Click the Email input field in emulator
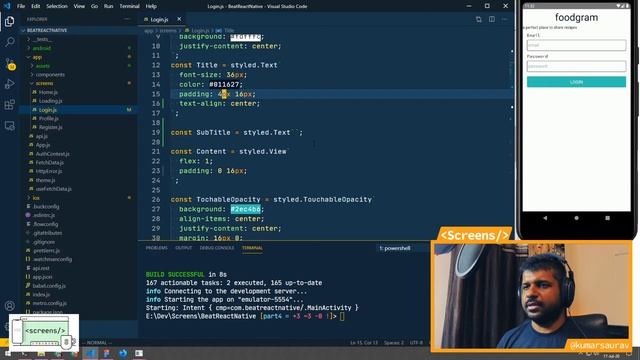Image resolution: width=640 pixels, height=360 pixels. pyautogui.click(x=576, y=45)
